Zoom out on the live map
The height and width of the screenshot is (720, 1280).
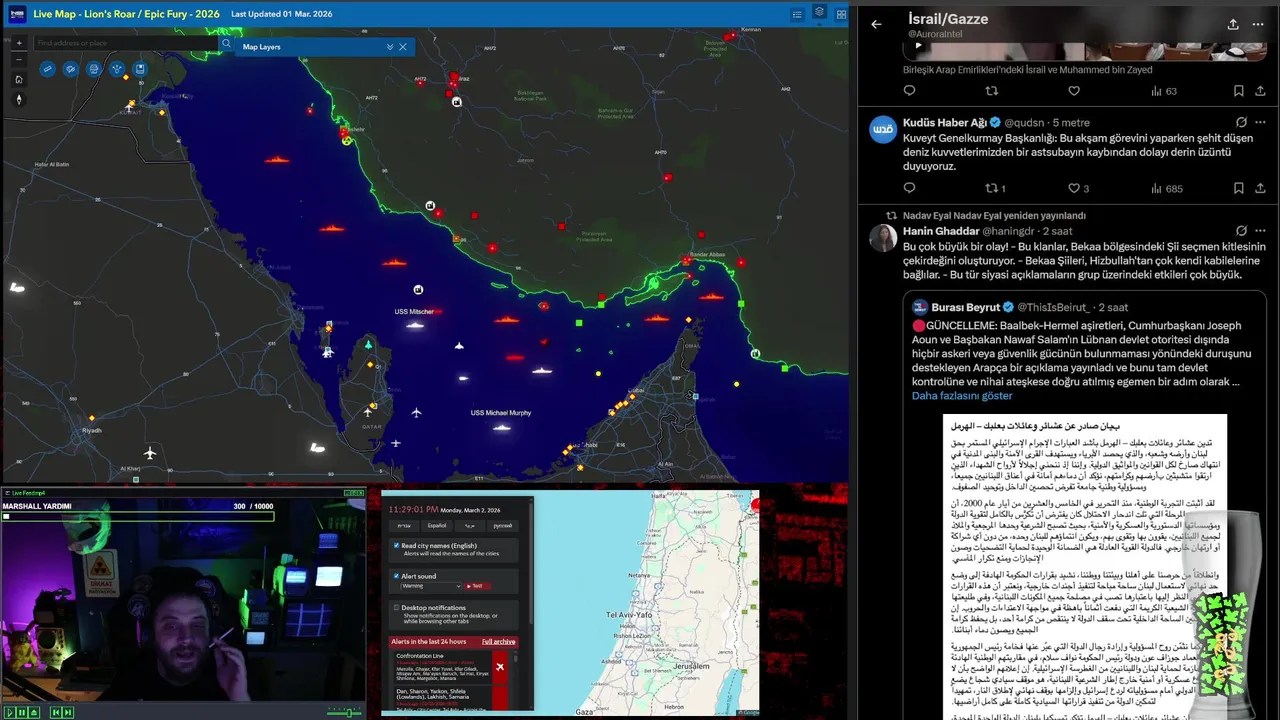point(19,59)
